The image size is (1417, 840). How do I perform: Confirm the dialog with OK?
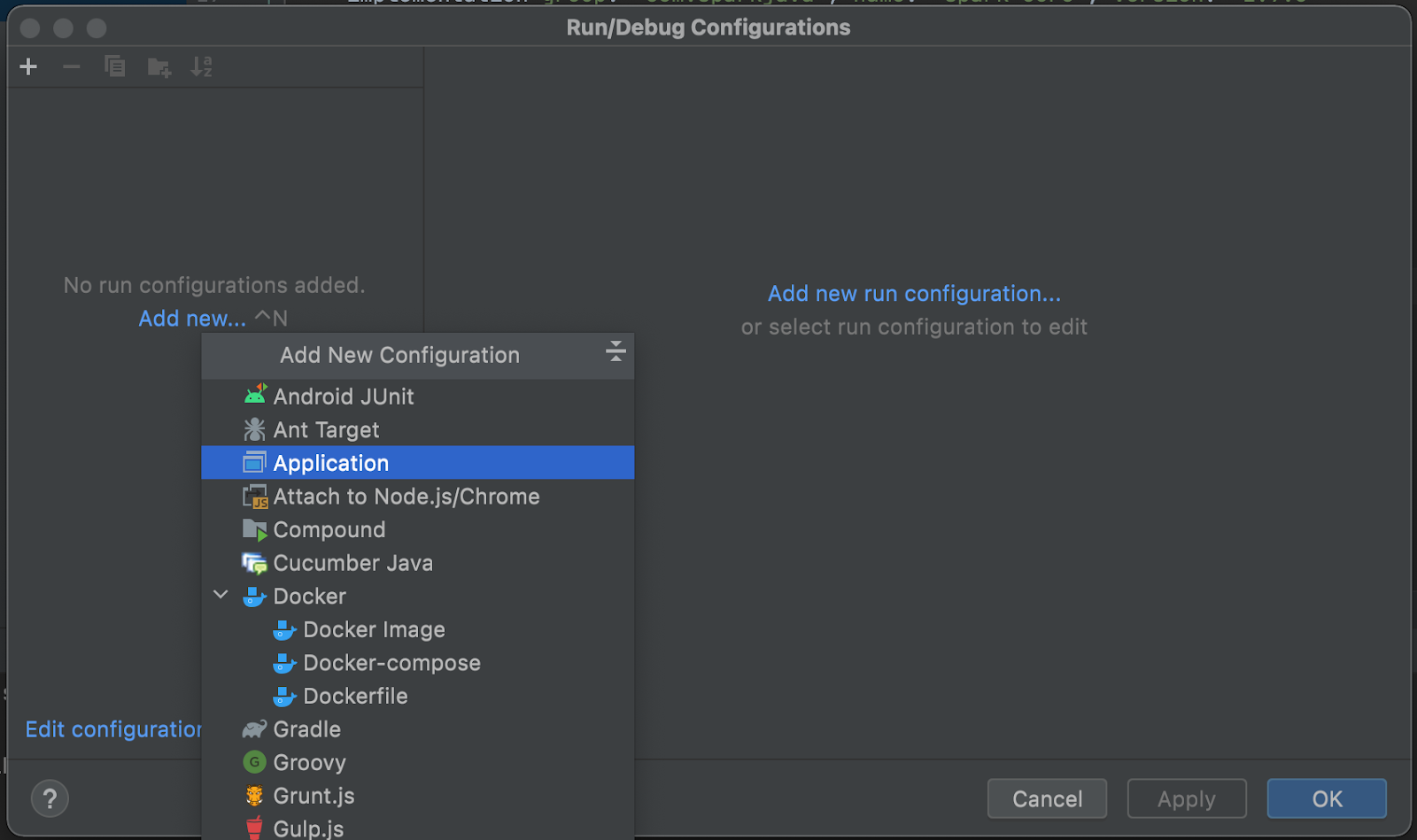[x=1326, y=799]
